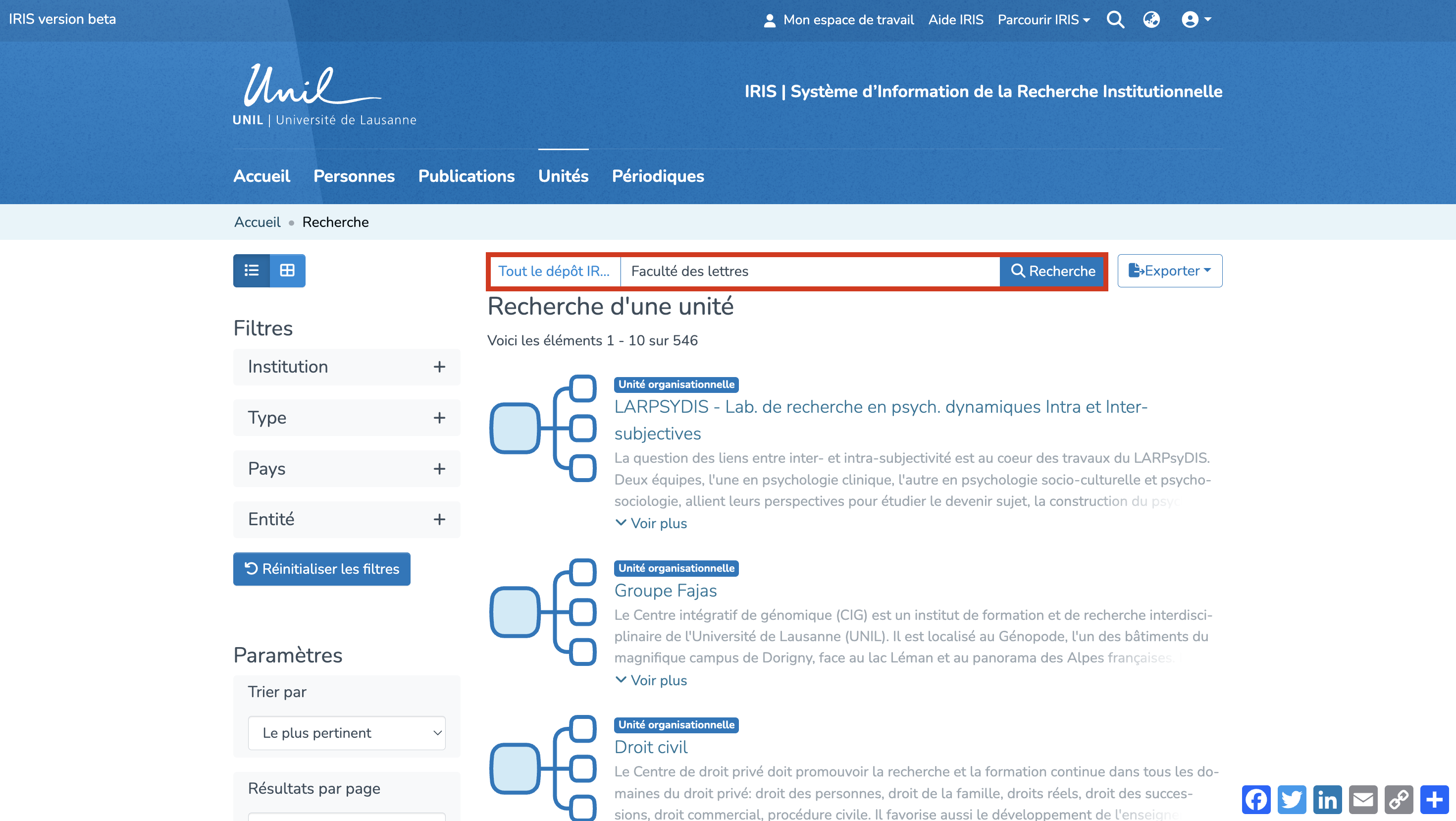
Task: Click Réinitialiser les filtres button
Action: pos(321,569)
